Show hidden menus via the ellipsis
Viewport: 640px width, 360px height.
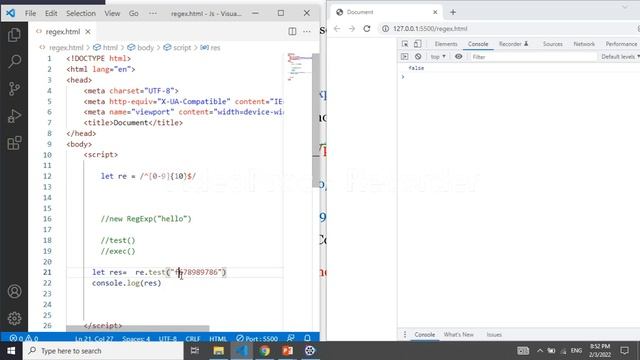[153, 13]
